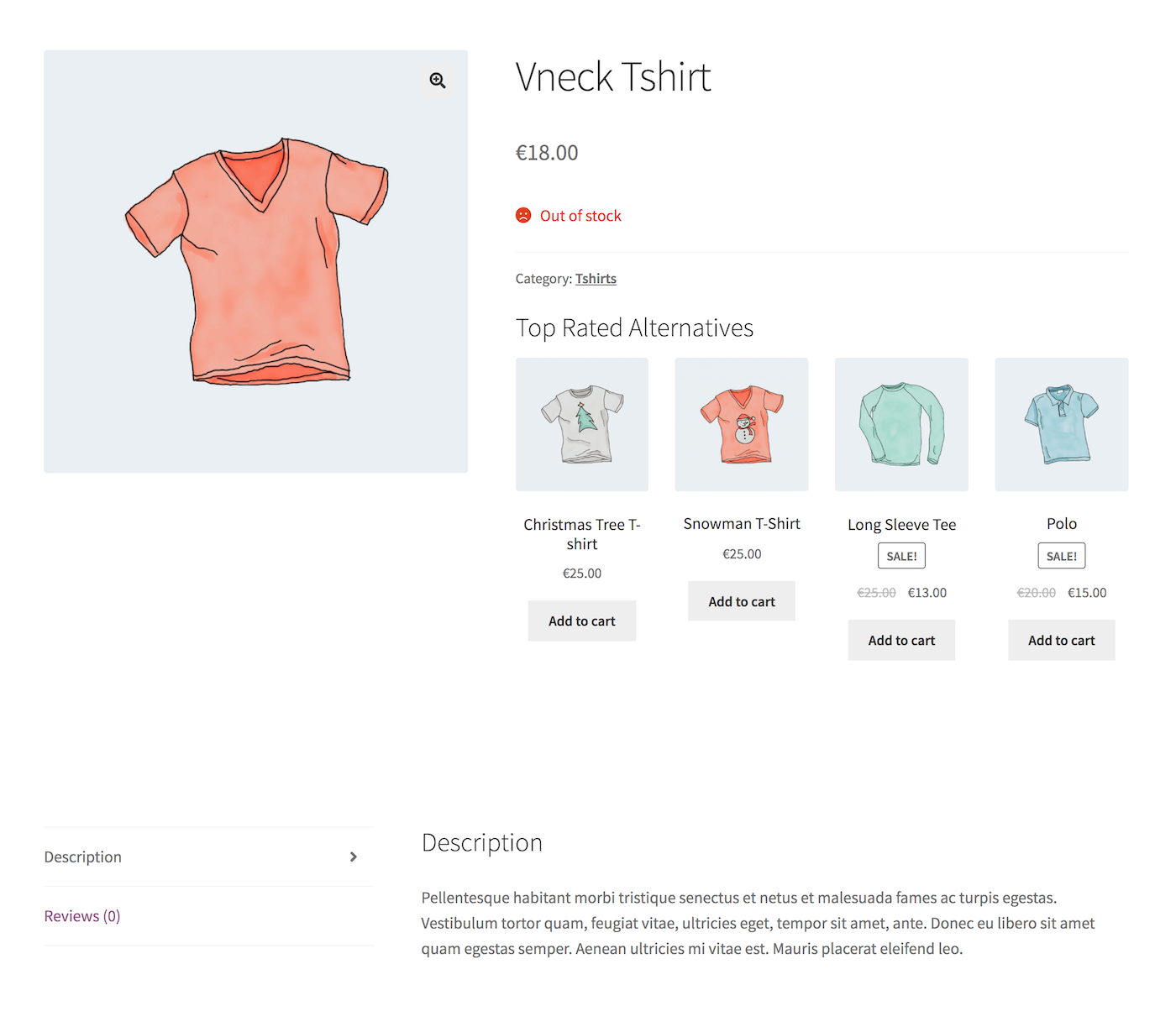Add the Snowman T-Shirt to cart
The height and width of the screenshot is (1027, 1176).
(741, 600)
